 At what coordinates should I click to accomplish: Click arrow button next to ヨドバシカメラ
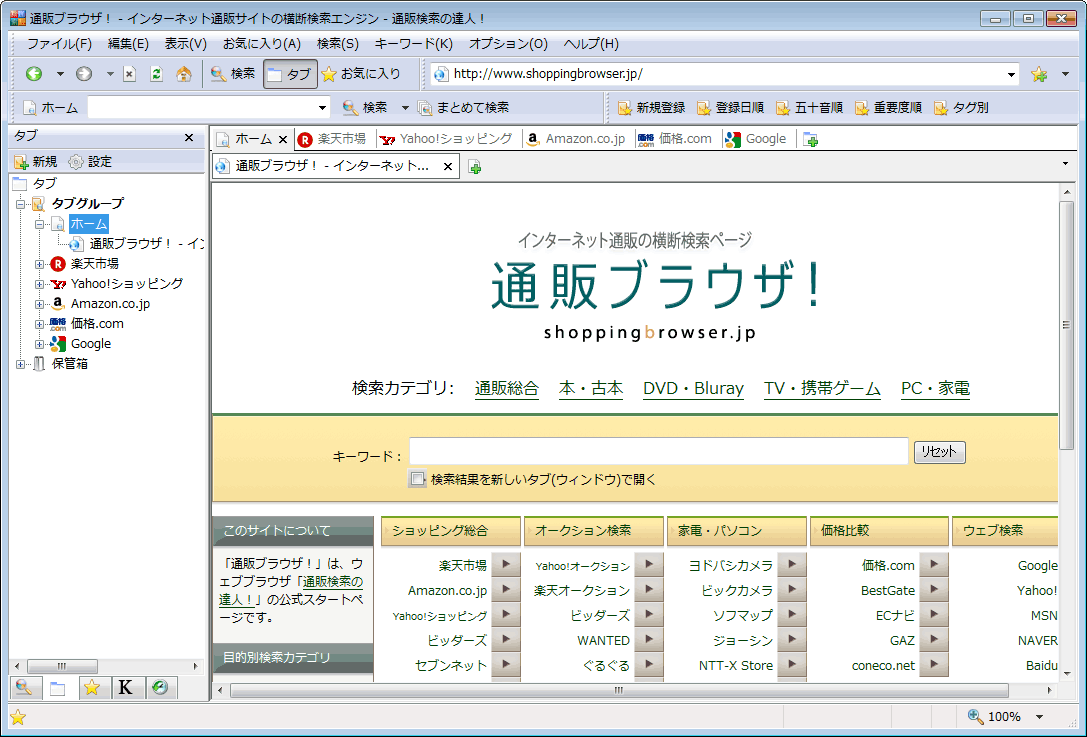[792, 565]
